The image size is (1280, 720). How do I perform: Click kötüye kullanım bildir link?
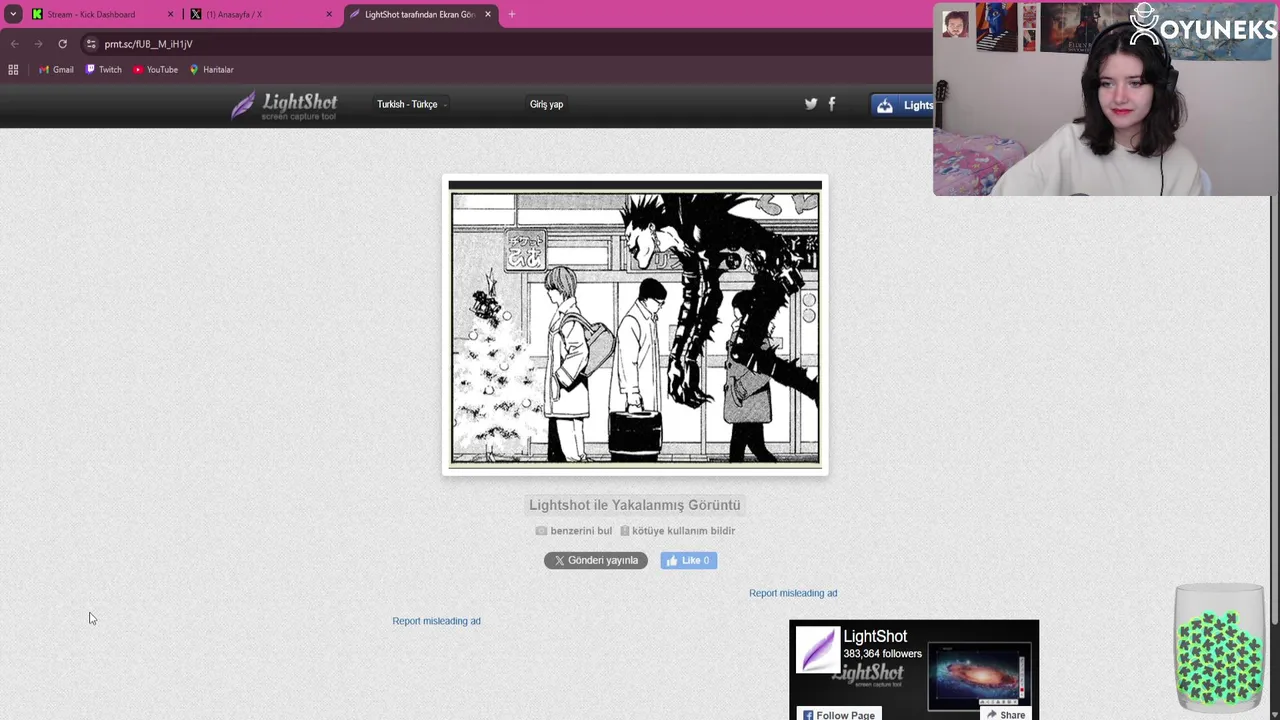pyautogui.click(x=677, y=531)
